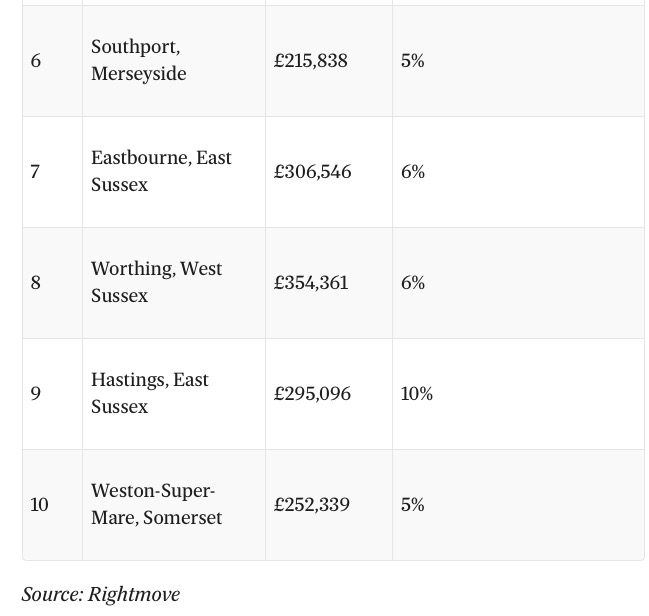Select the £295,096 price value
This screenshot has height=616, width=649.
pyautogui.click(x=313, y=394)
